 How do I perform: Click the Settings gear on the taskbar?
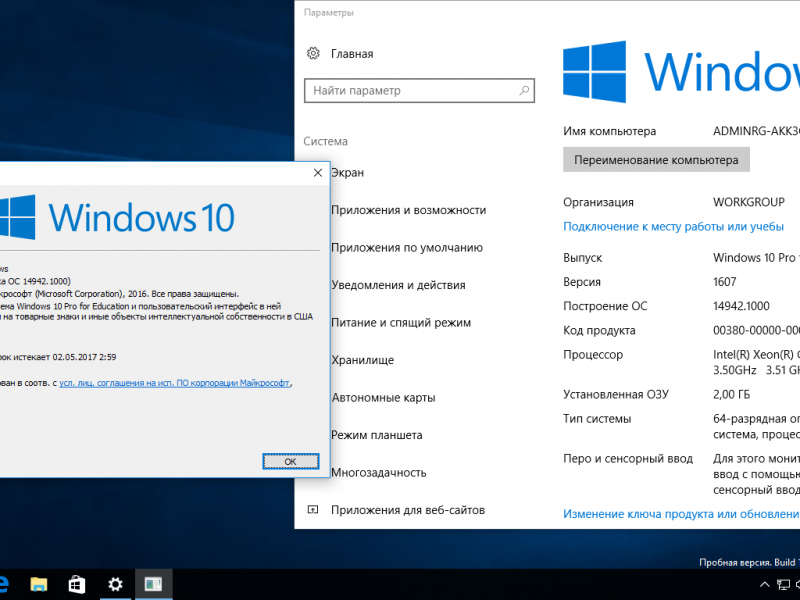click(x=115, y=584)
